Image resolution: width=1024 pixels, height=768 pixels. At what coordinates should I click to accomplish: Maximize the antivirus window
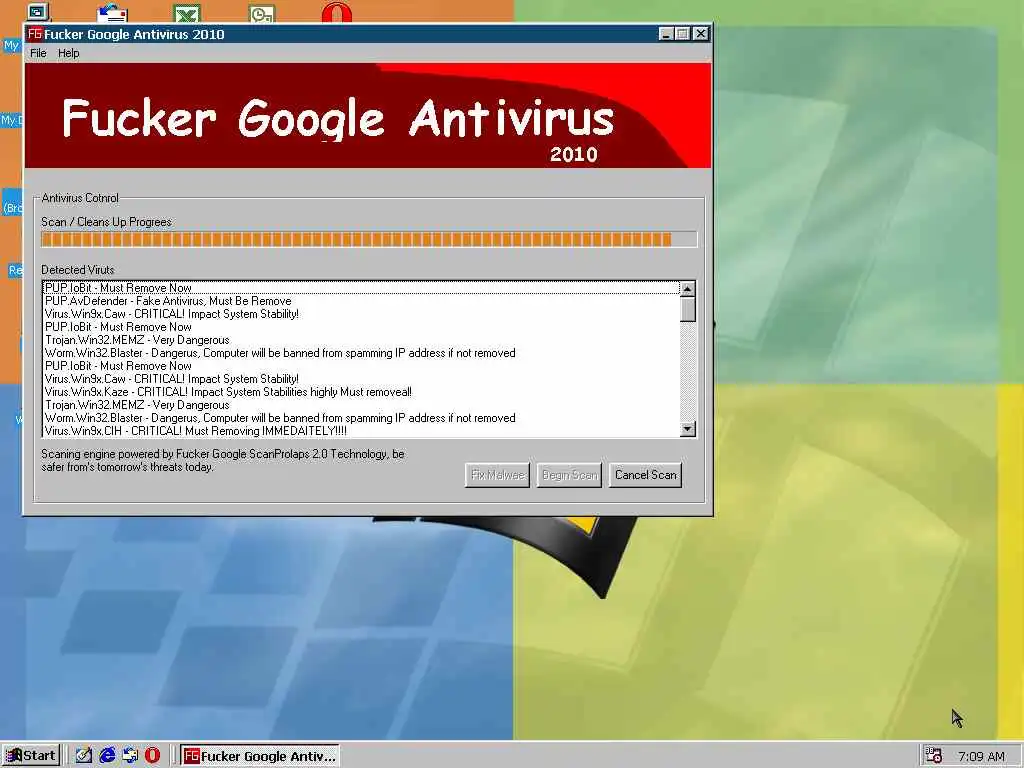point(682,34)
